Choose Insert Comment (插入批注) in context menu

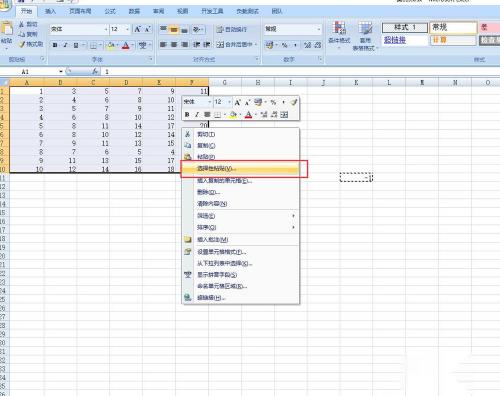coord(240,239)
